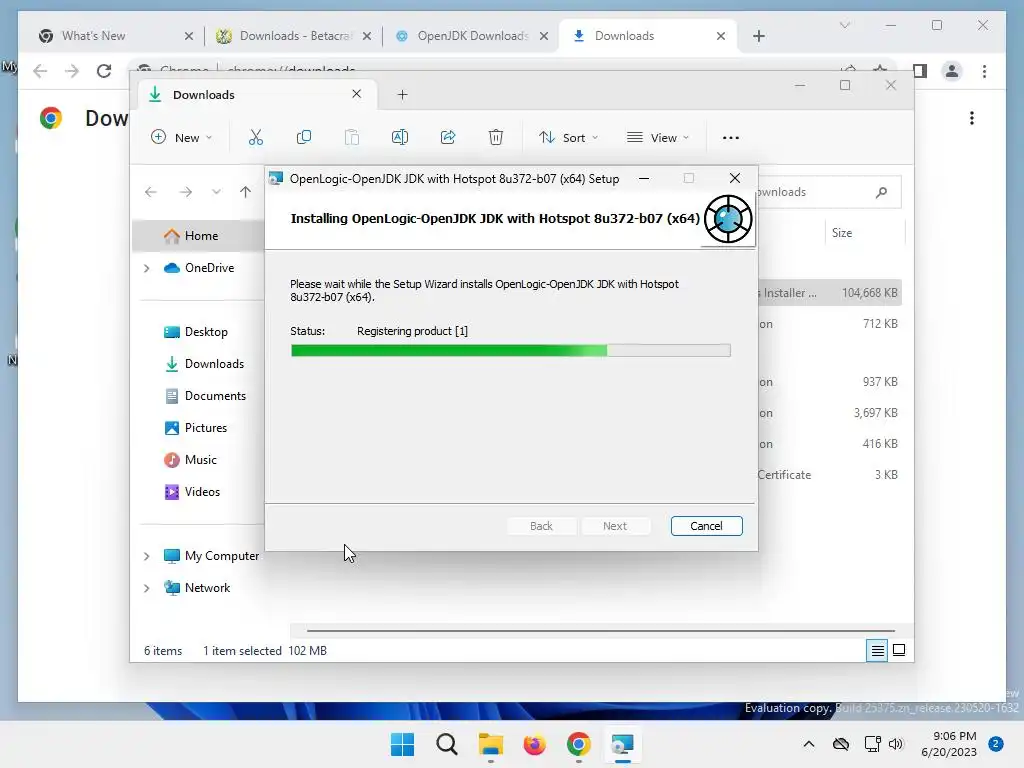This screenshot has width=1024, height=768.
Task: Open recent locations chevron in Explorer
Action: coord(216,192)
